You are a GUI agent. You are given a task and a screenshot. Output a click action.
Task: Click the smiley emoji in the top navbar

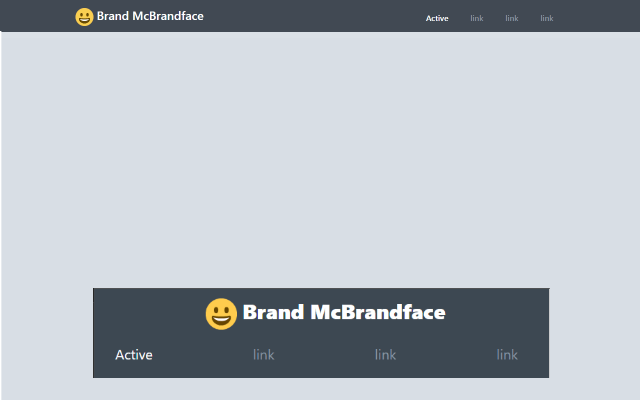click(84, 17)
